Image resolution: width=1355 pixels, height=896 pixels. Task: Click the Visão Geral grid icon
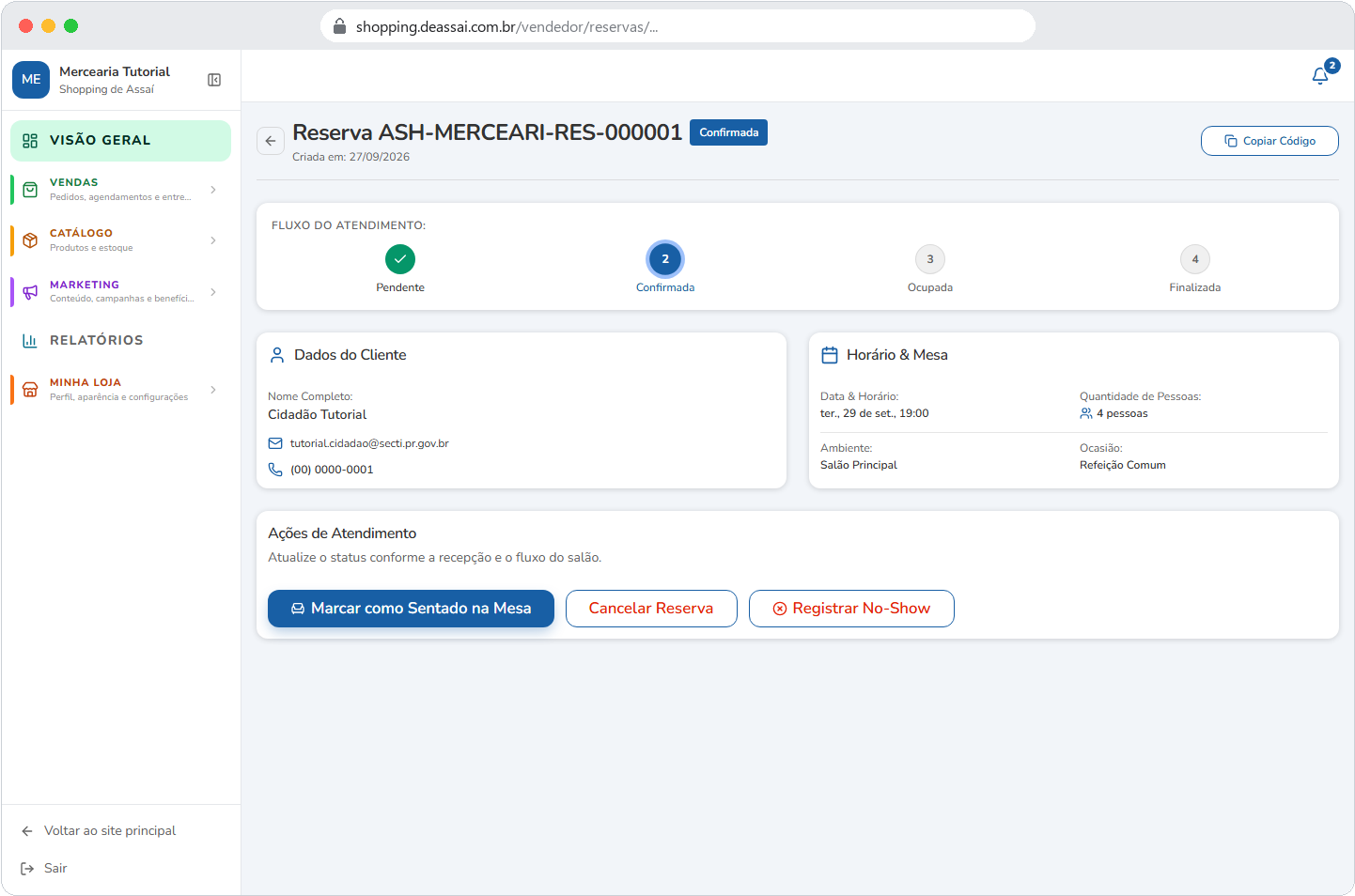(30, 141)
